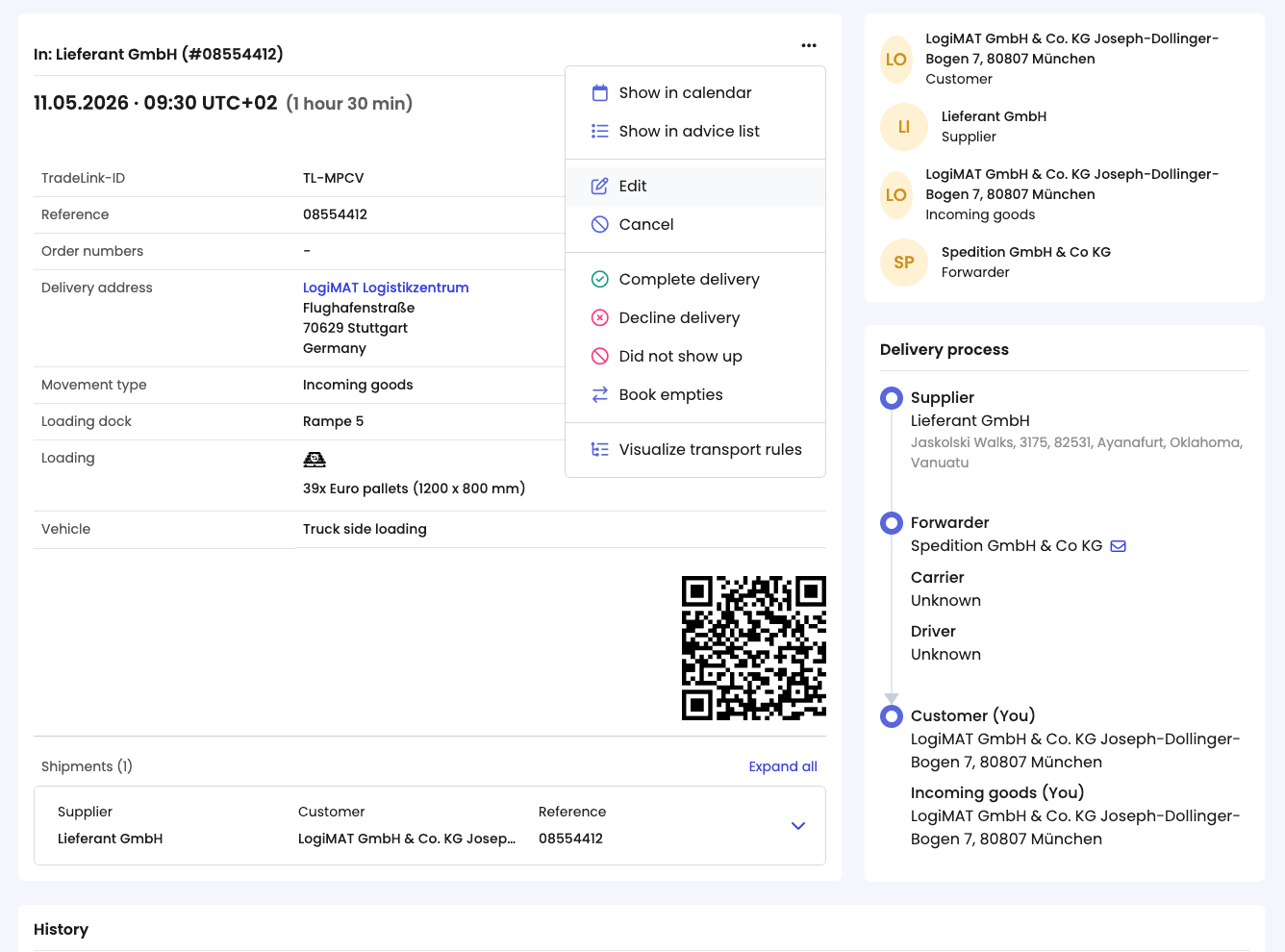1285x952 pixels.
Task: Click the Reference value 08554412 in the details table
Action: pos(335,214)
